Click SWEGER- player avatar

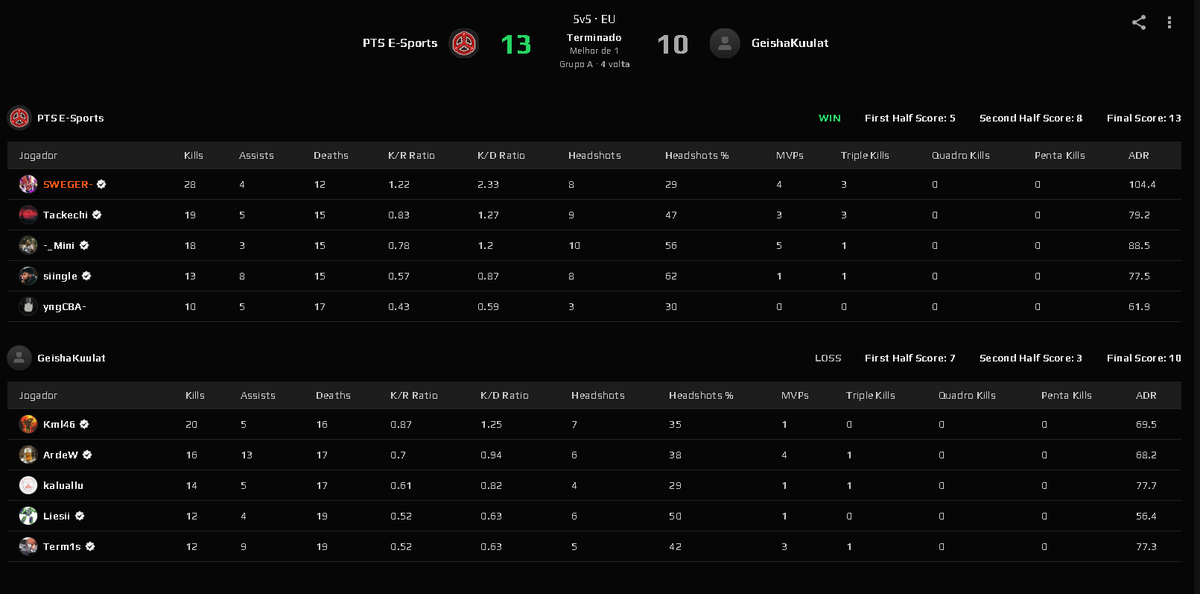pyautogui.click(x=28, y=184)
